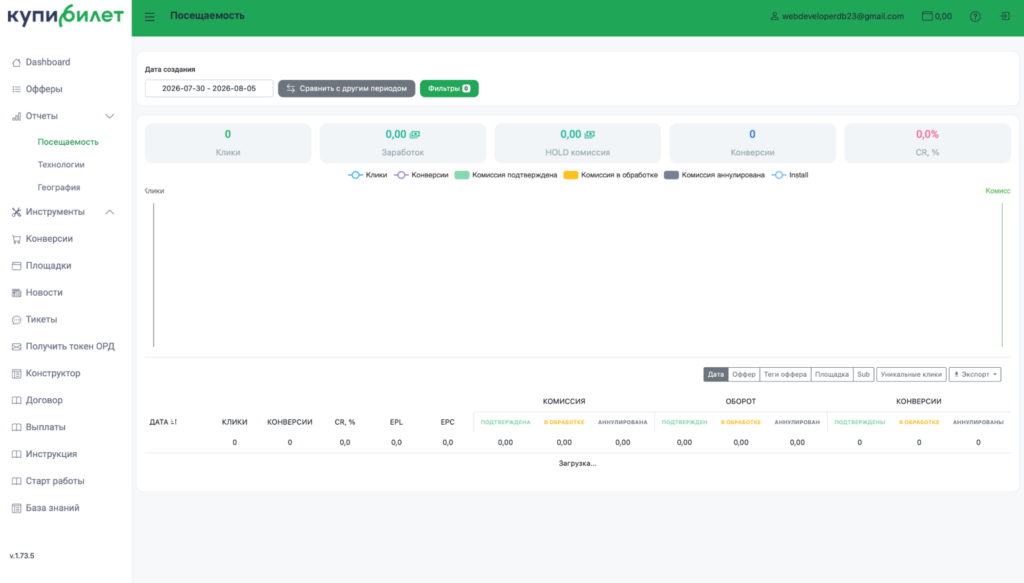Toggle Комиссия в обработке legend item
1024x583 pixels.
tap(610, 175)
